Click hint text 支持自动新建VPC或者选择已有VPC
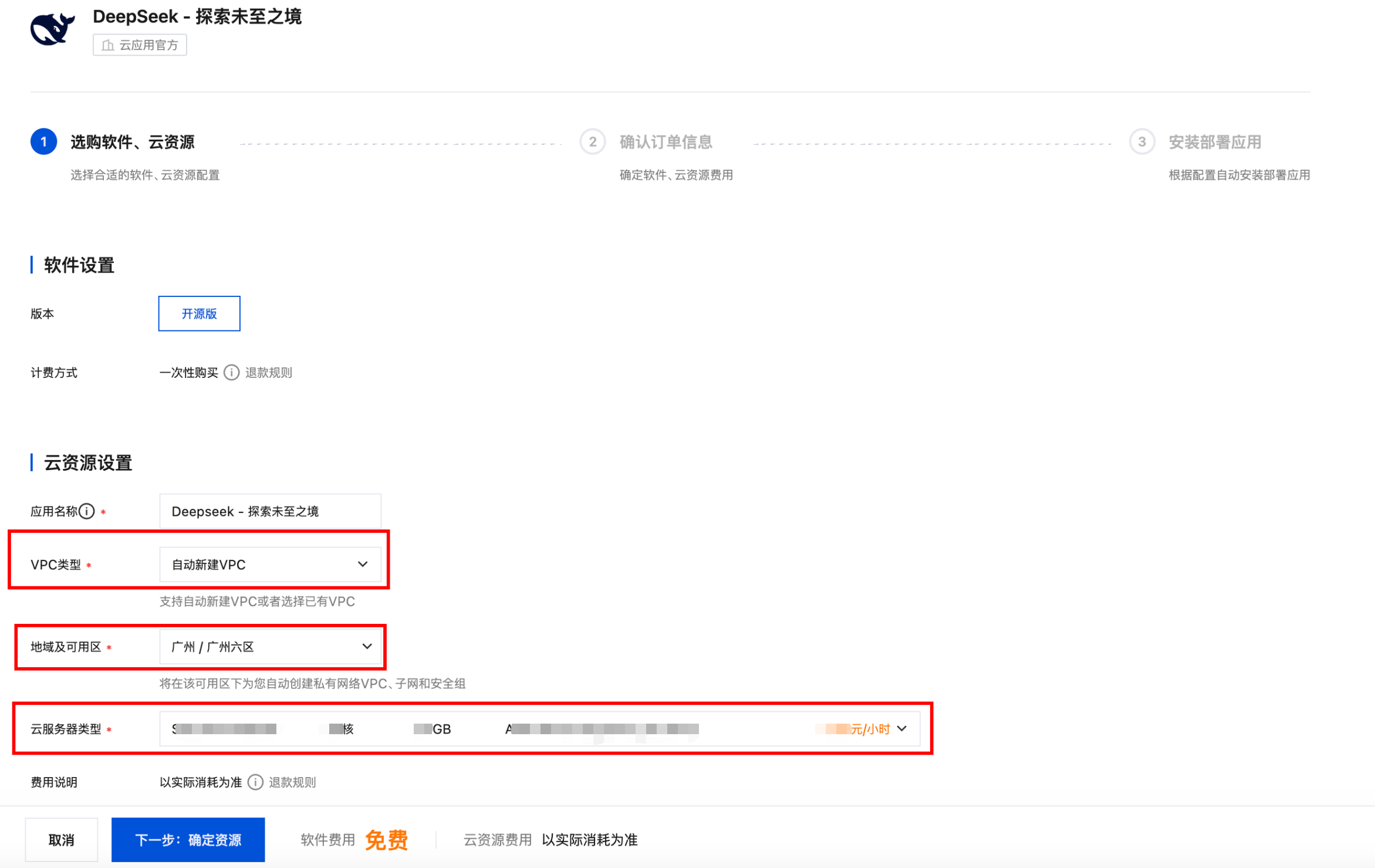The width and height of the screenshot is (1375, 868). [x=257, y=602]
